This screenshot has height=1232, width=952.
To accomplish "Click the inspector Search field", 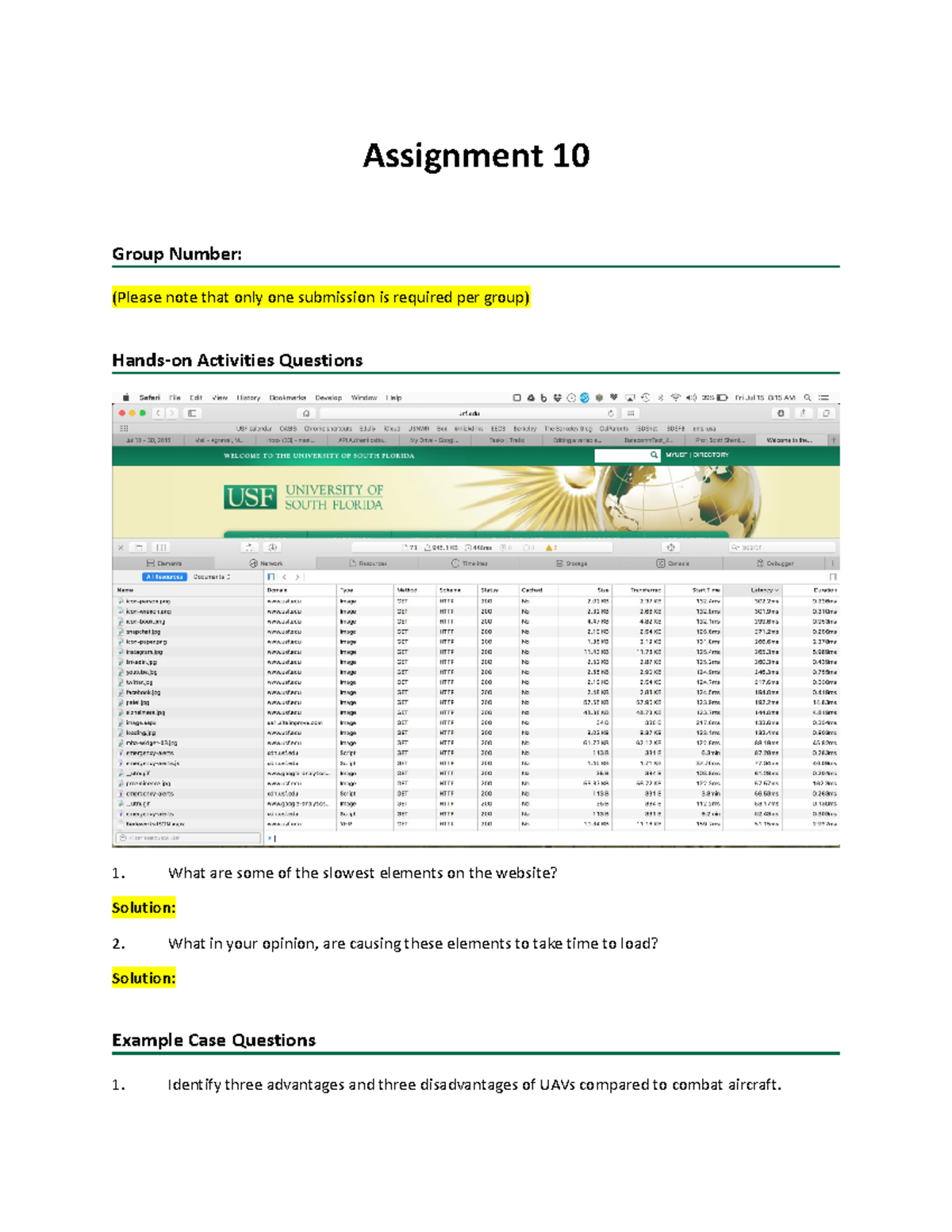I will tap(782, 547).
